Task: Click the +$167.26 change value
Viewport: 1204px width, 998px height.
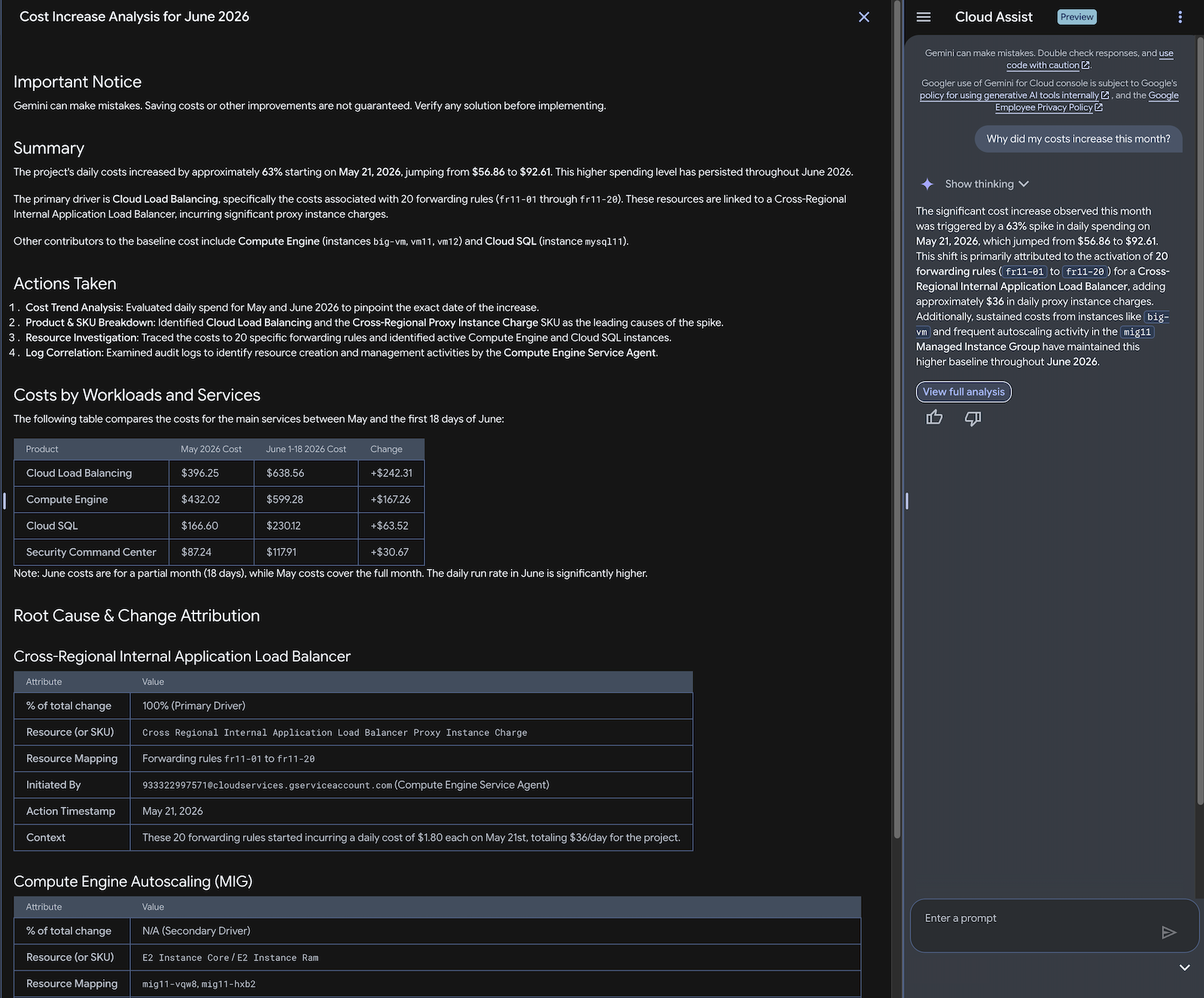Action: pos(391,499)
